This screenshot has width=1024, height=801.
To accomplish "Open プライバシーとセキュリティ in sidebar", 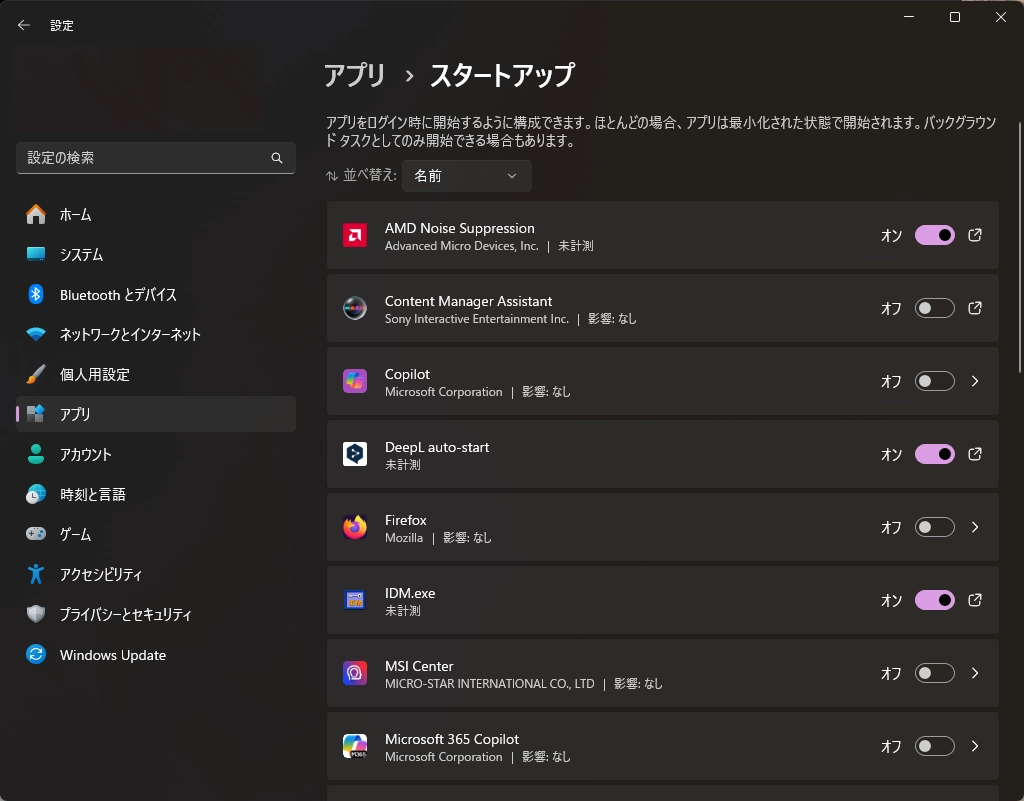I will 156,614.
